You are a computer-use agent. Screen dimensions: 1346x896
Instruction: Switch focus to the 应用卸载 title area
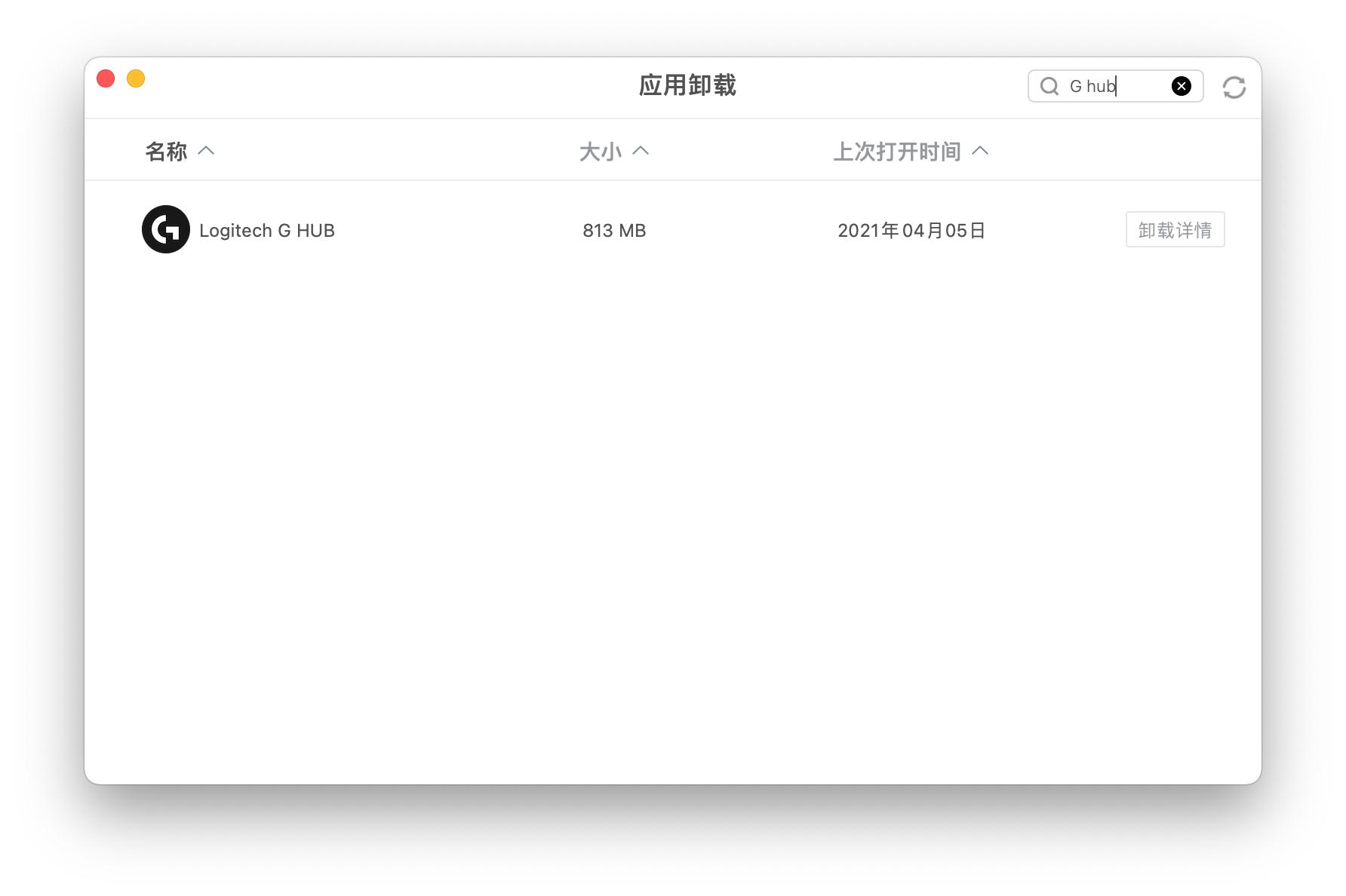click(x=689, y=86)
